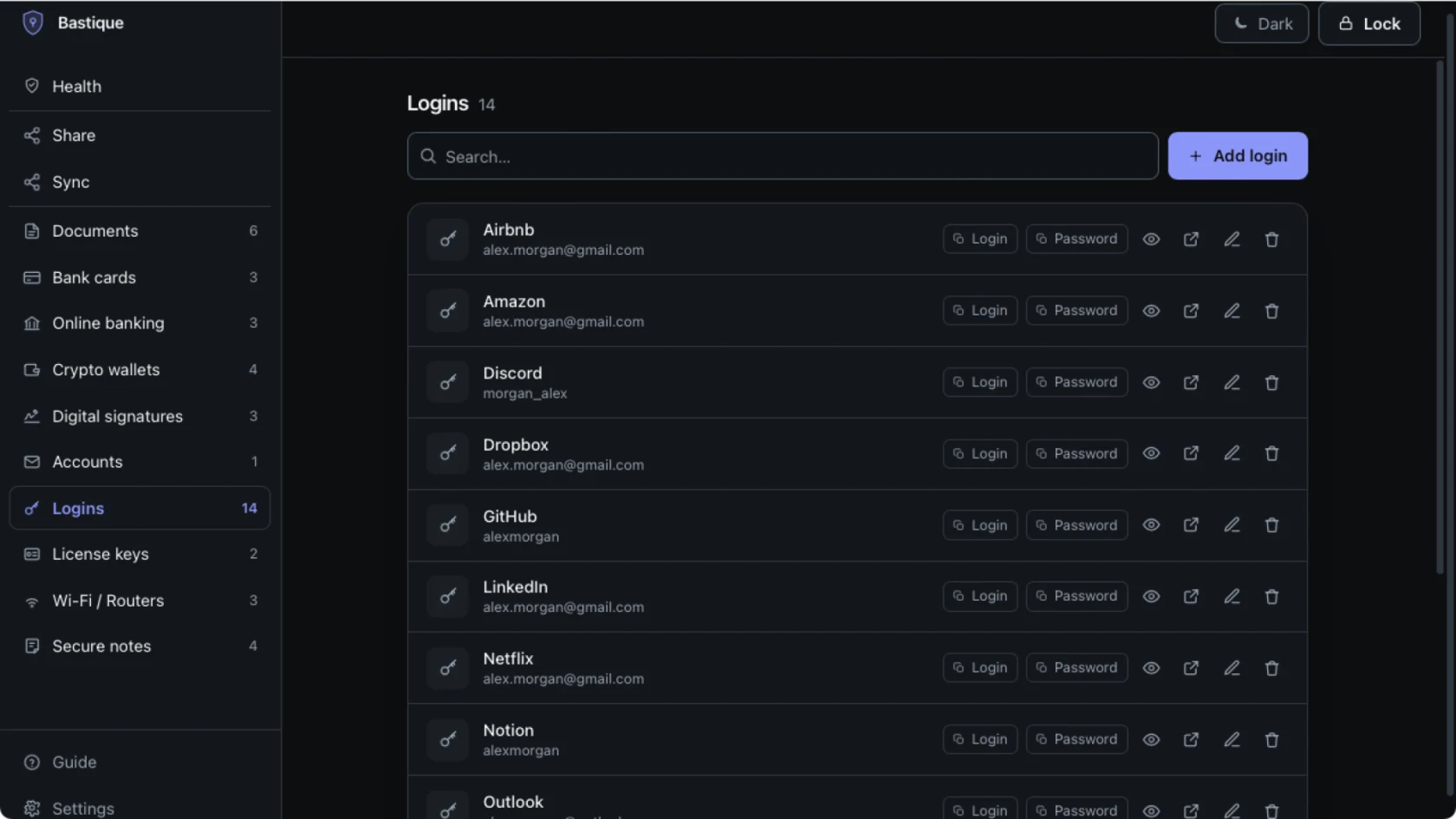Click the logins Search field
1456x819 pixels.
coord(783,156)
